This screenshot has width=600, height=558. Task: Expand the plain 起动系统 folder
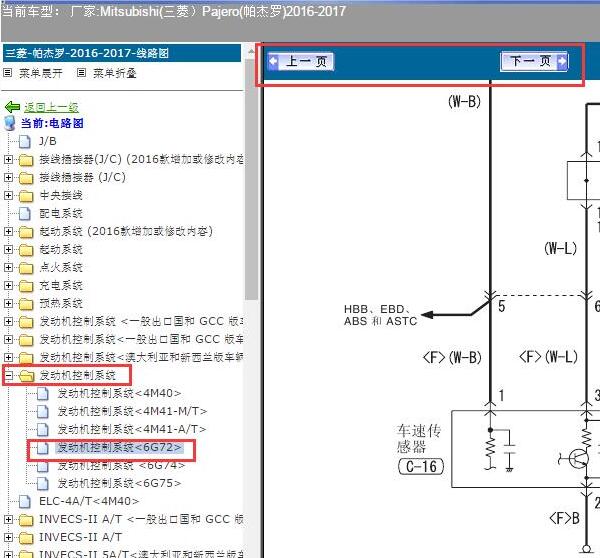(8, 250)
